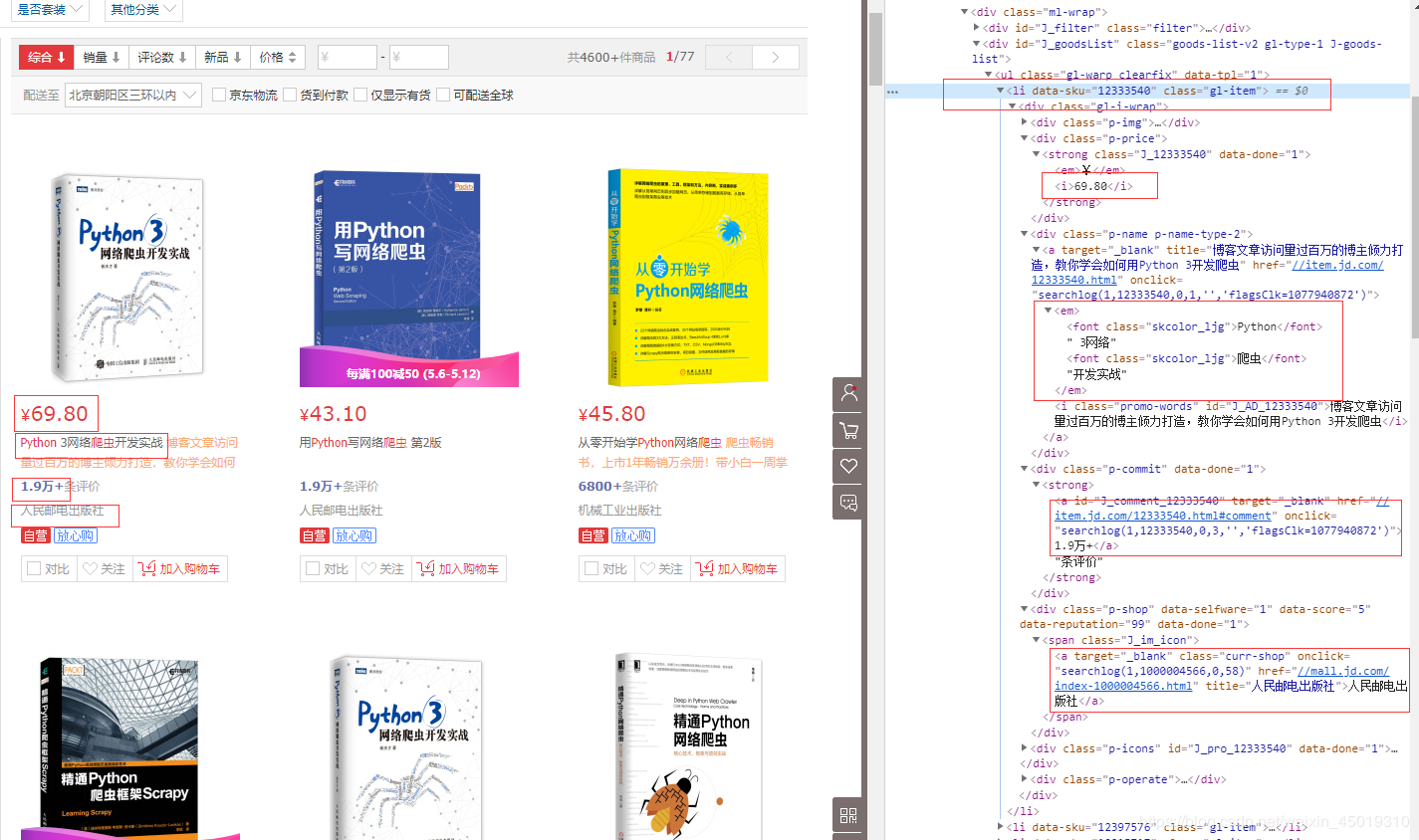The image size is (1419, 840).
Task: Click the page's vertical scrollbar thumb
Action: [875, 50]
